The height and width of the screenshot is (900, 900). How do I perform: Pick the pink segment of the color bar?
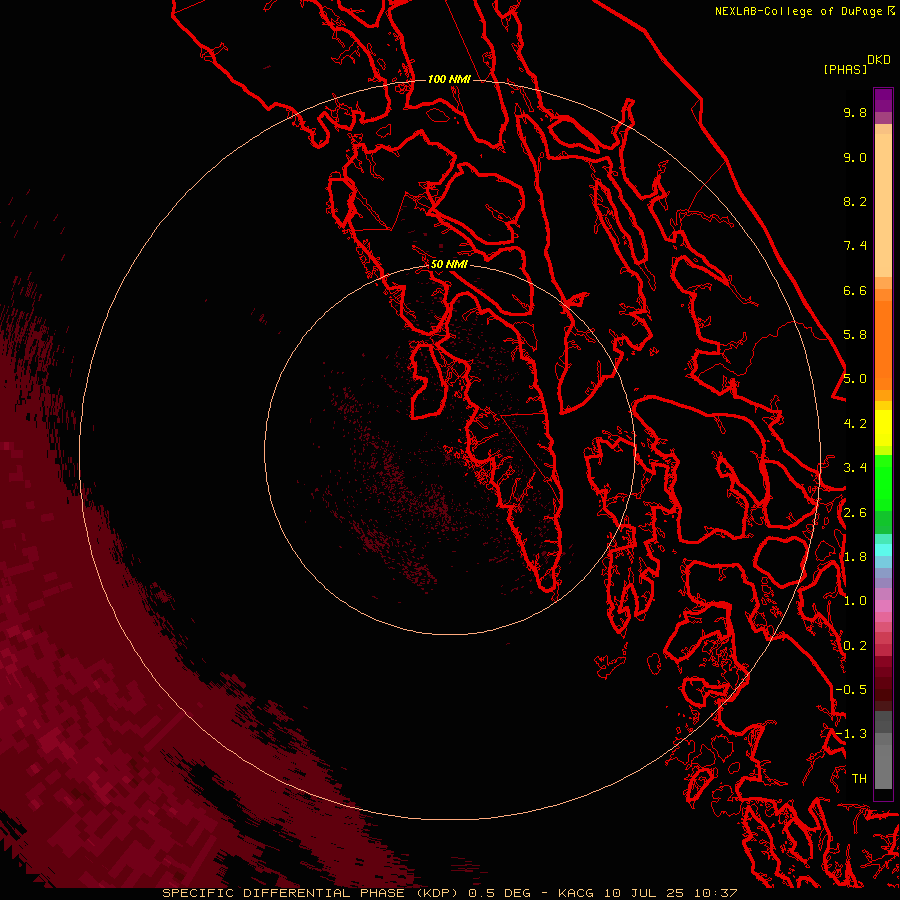[883, 606]
